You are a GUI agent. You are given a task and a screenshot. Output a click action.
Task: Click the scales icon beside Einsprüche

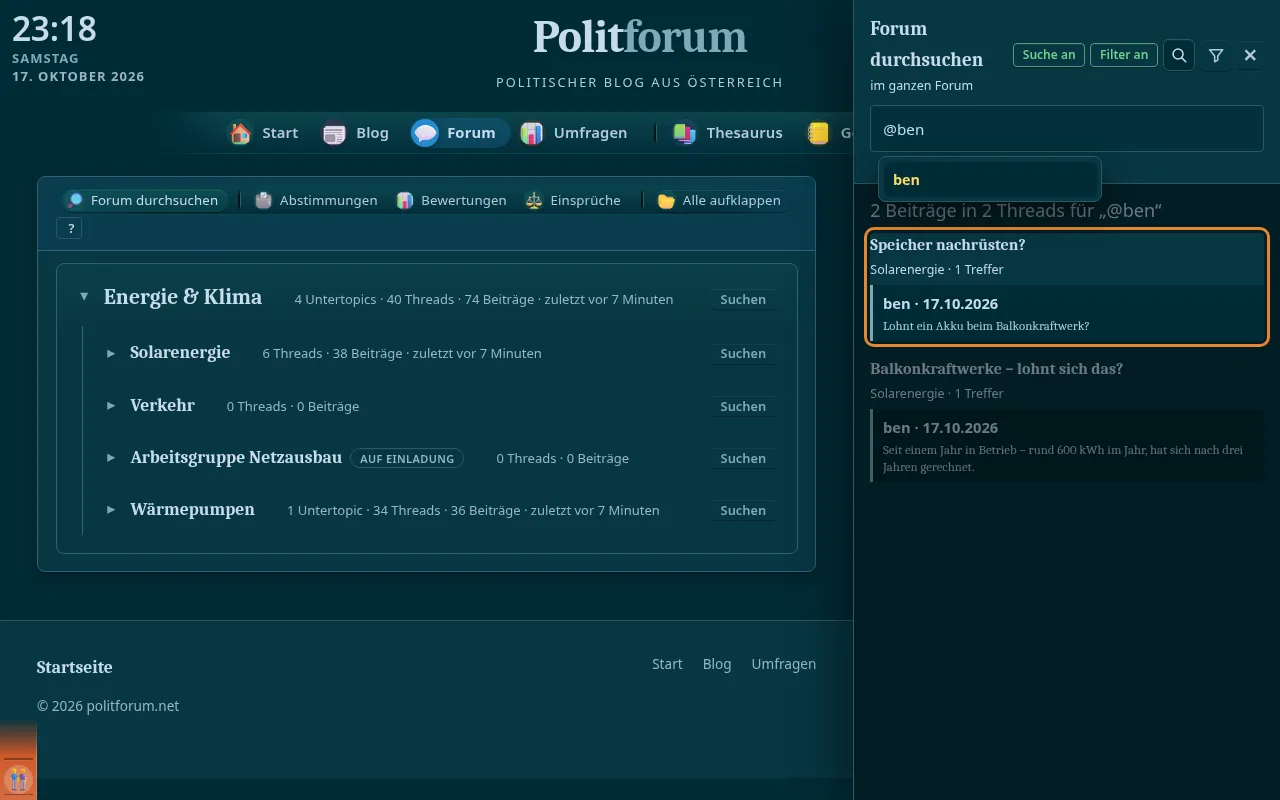[x=534, y=200]
